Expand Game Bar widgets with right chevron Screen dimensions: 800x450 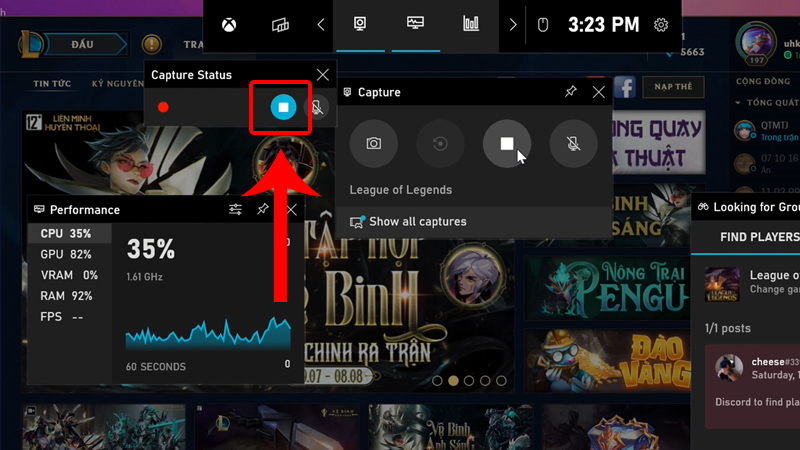coord(513,25)
